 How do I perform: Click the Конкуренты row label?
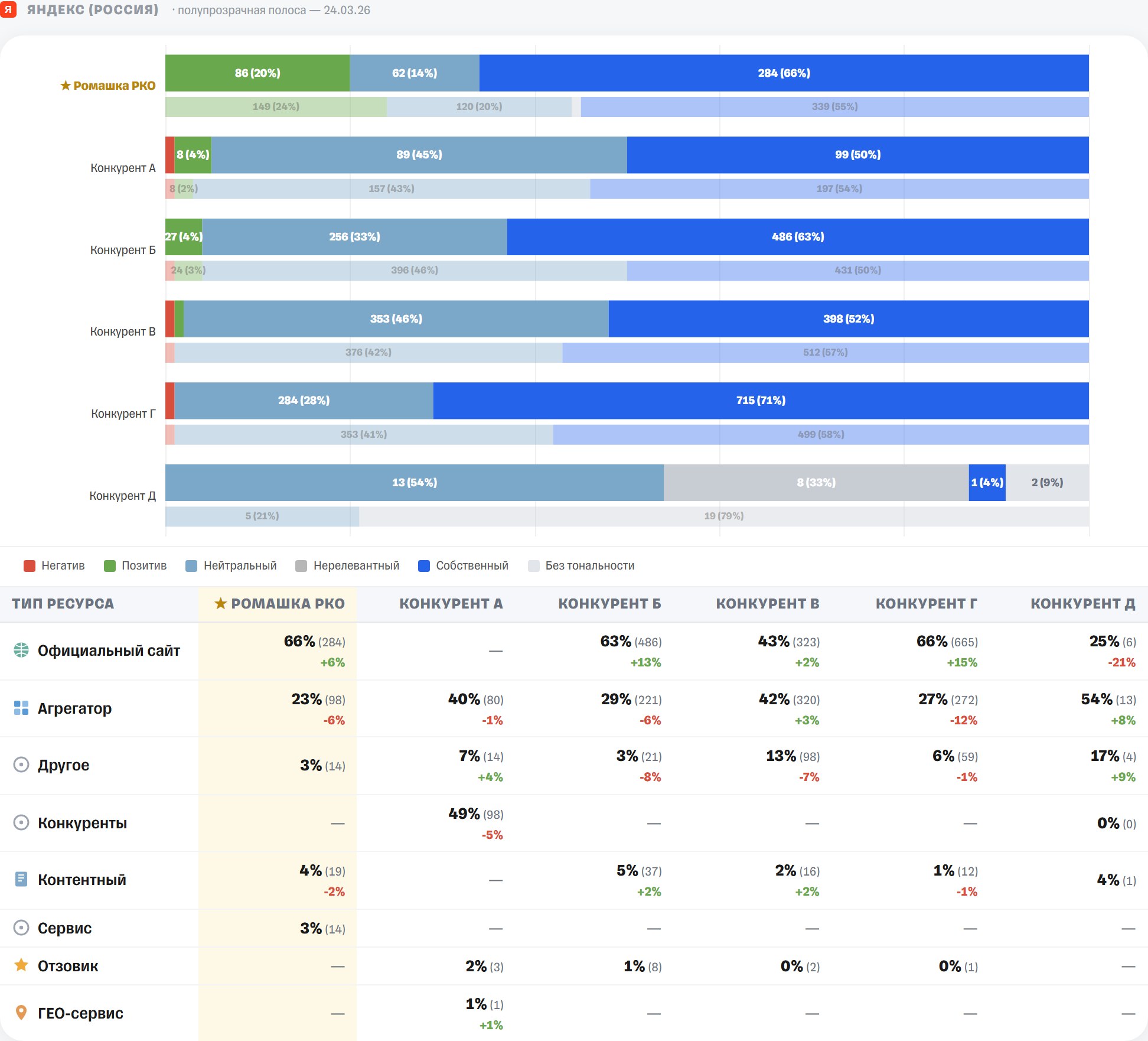(82, 823)
